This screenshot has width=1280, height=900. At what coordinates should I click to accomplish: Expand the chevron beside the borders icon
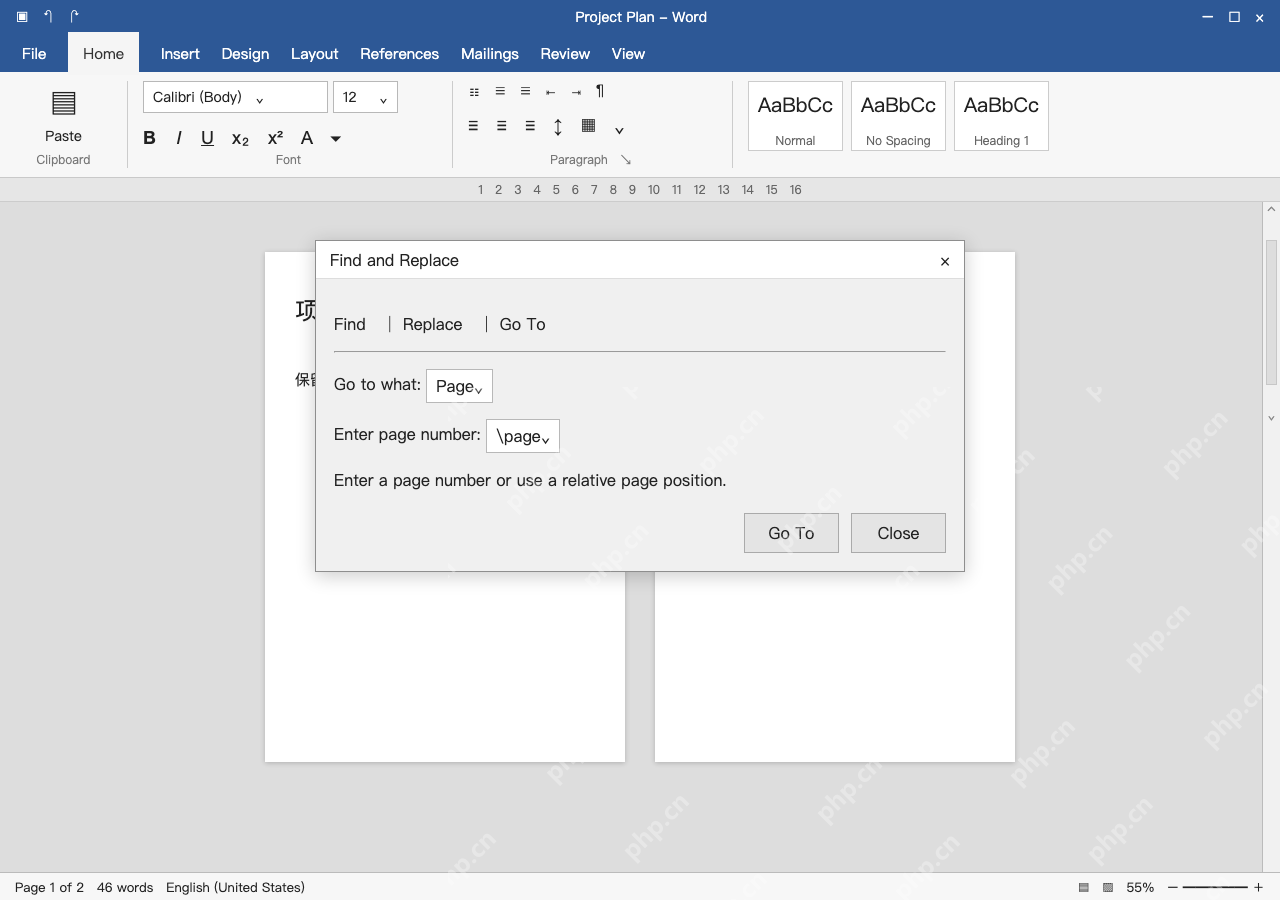(619, 130)
